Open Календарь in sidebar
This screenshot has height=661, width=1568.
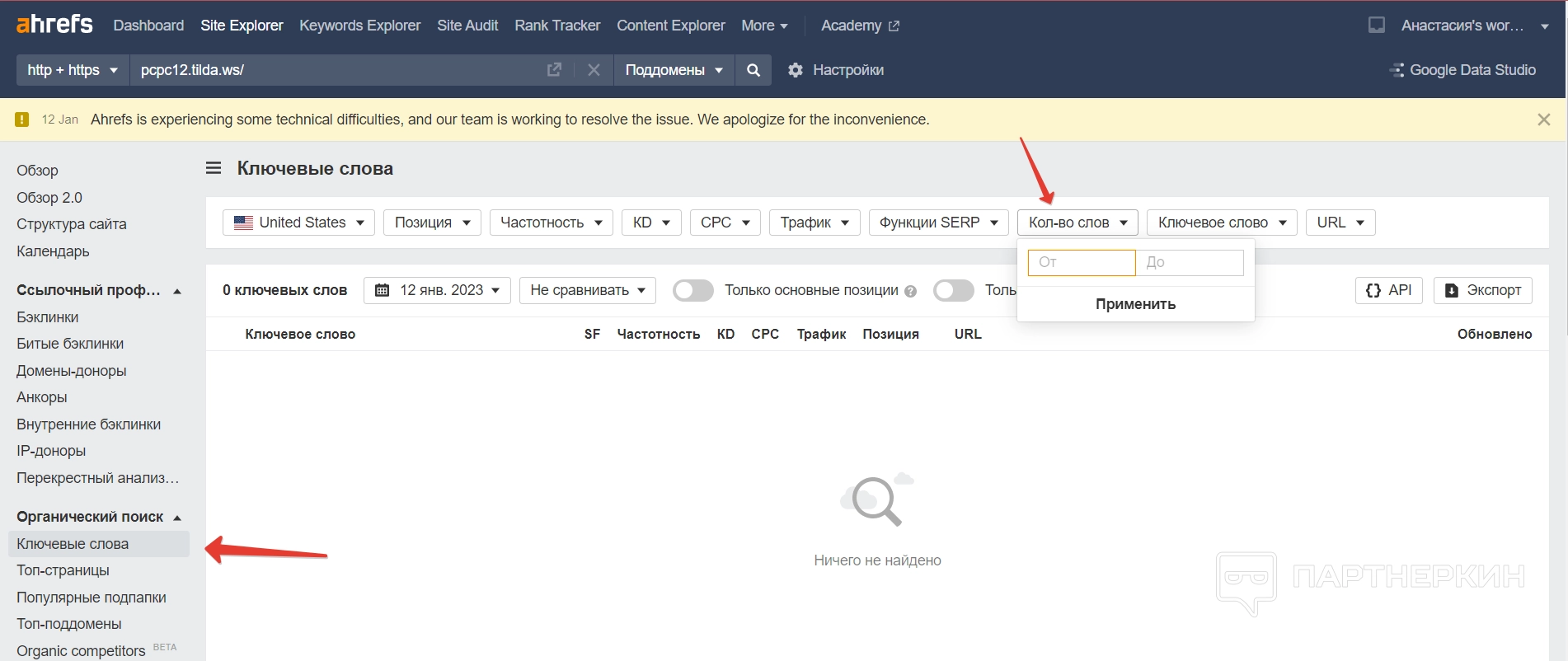tap(53, 251)
